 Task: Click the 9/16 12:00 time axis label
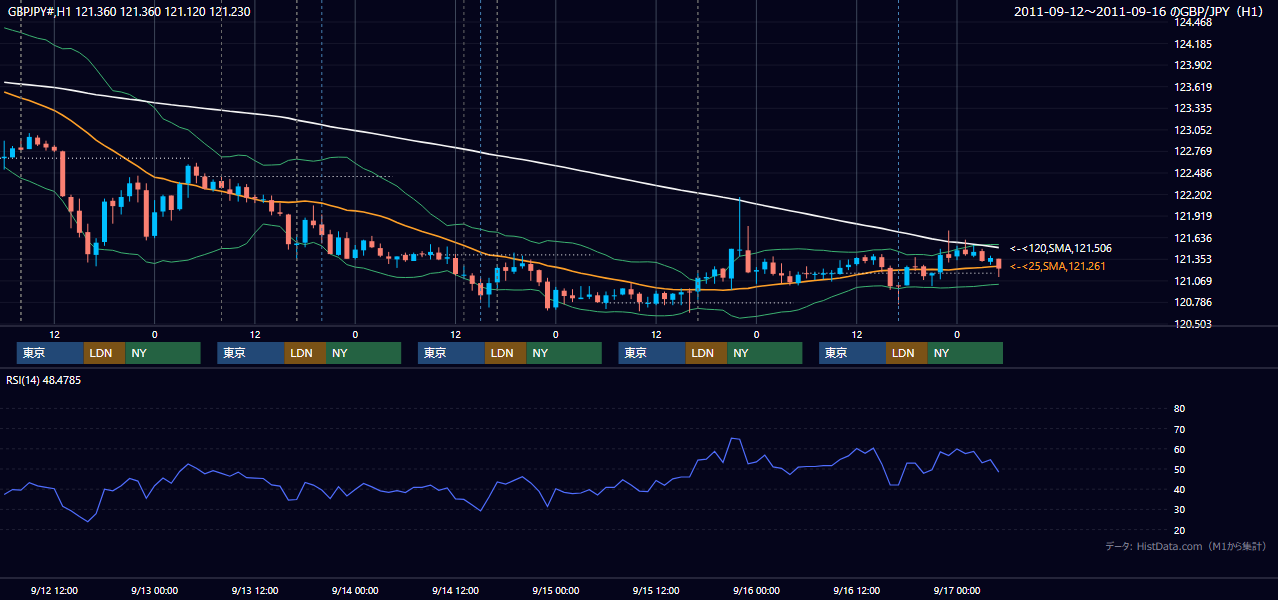856,591
